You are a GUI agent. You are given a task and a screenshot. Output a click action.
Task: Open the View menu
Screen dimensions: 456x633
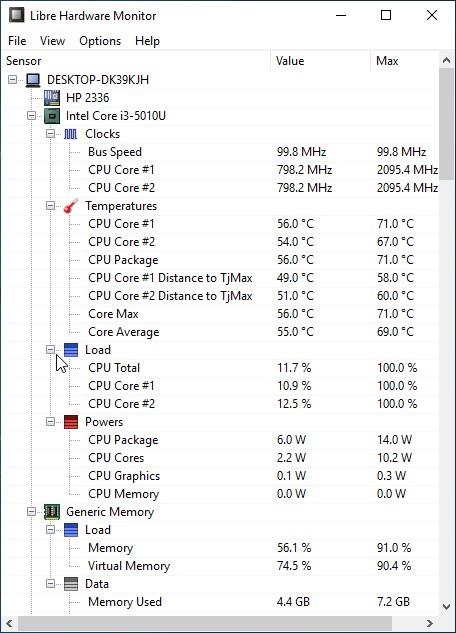point(52,41)
